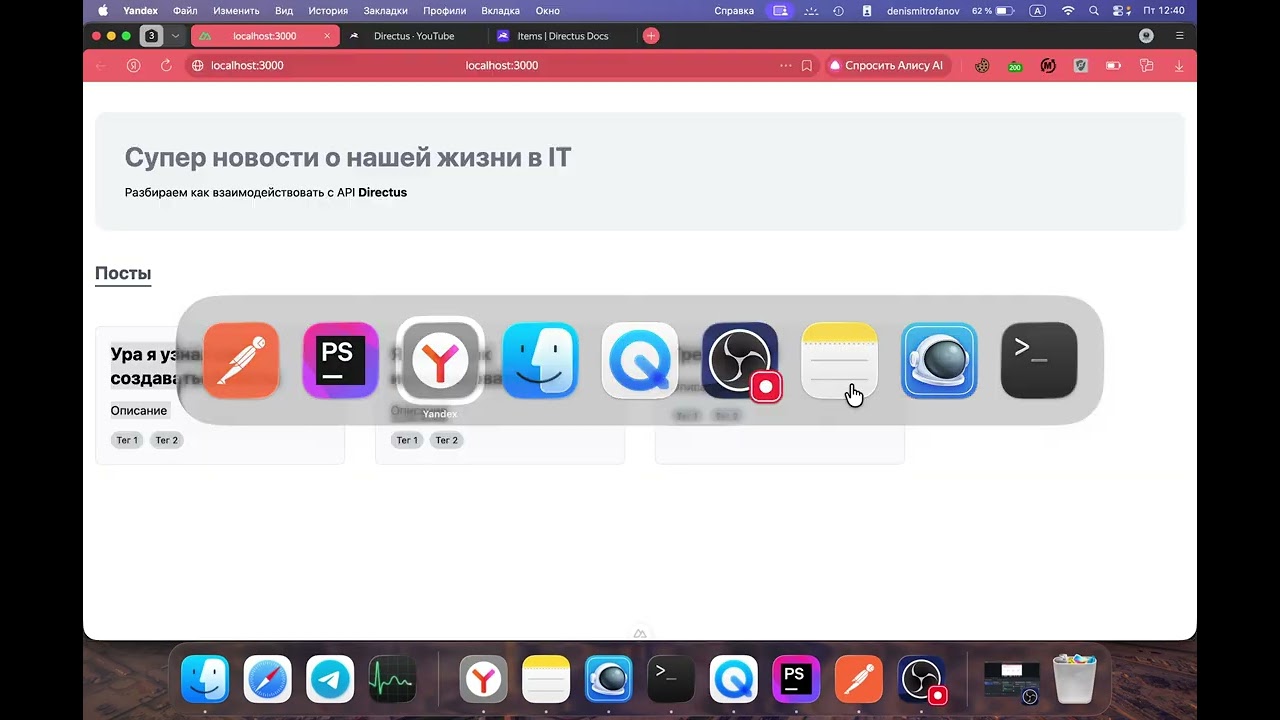Viewport: 1280px width, 720px height.
Task: Open Postman from the Dock
Action: coord(859,680)
